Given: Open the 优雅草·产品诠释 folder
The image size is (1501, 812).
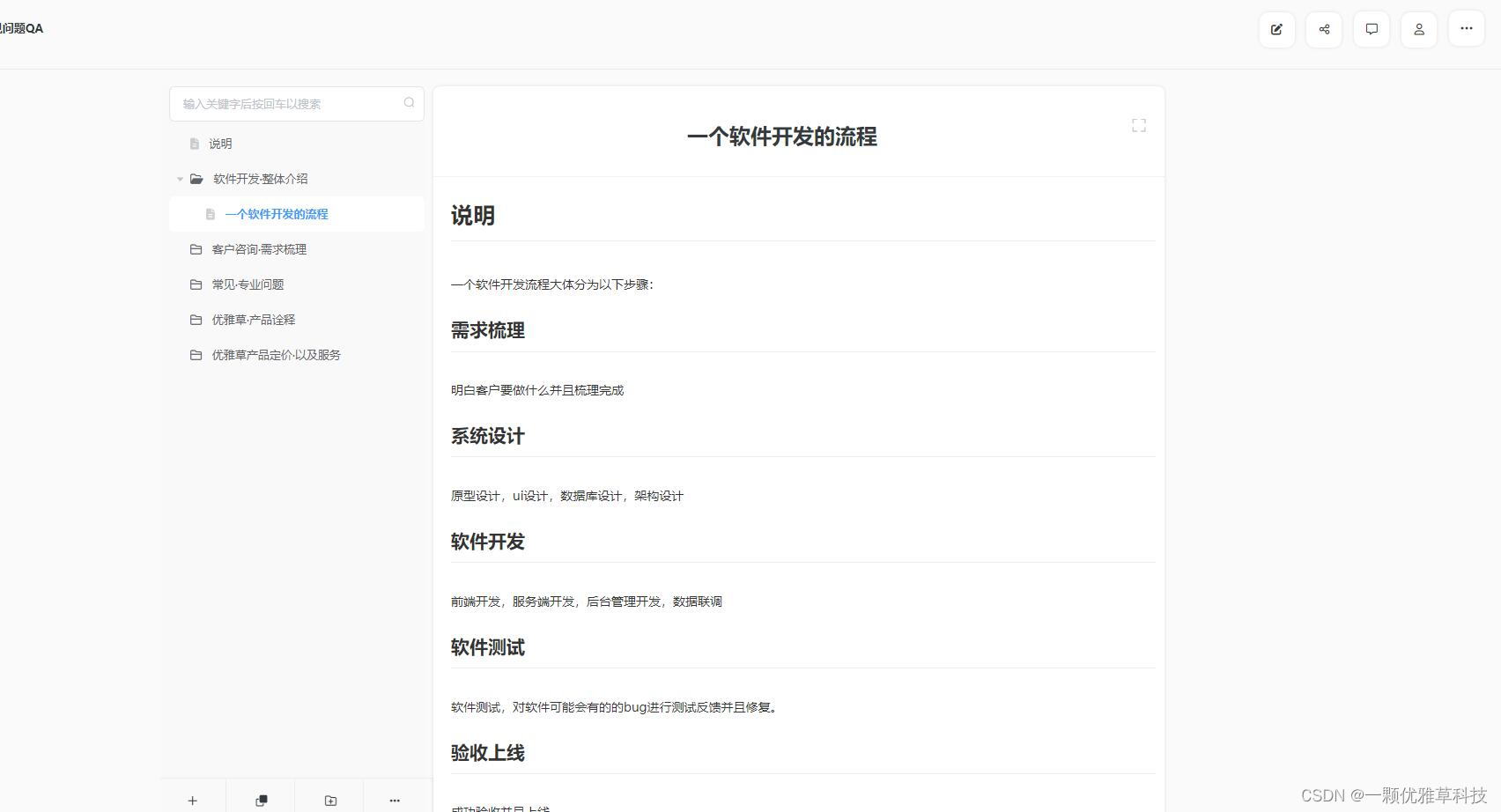Looking at the screenshot, I should [x=254, y=320].
